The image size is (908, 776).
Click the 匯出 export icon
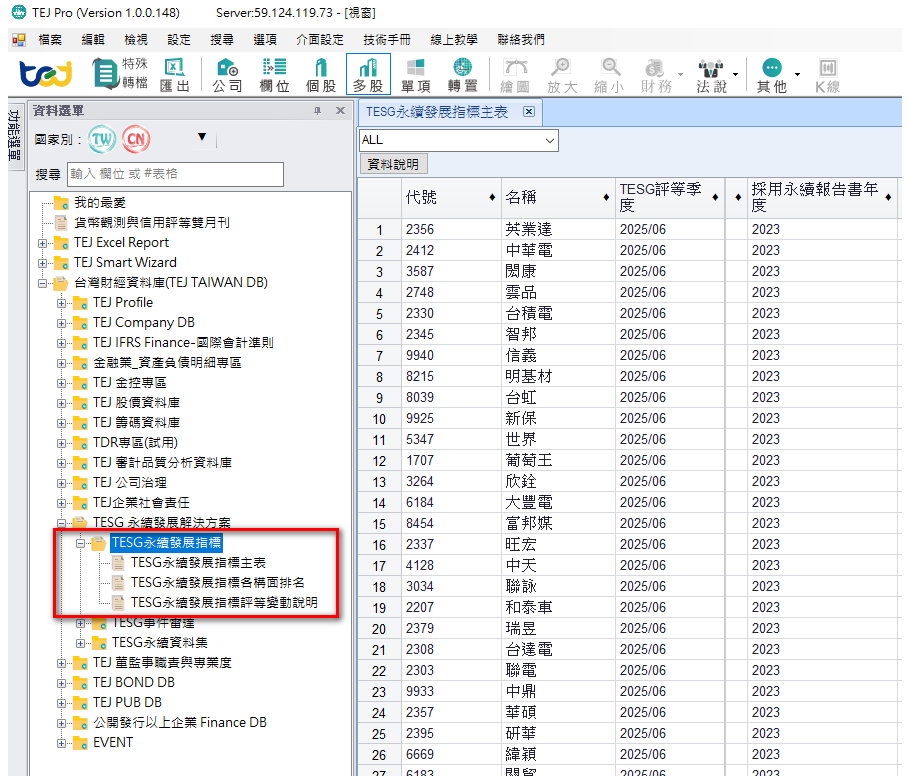coord(175,75)
